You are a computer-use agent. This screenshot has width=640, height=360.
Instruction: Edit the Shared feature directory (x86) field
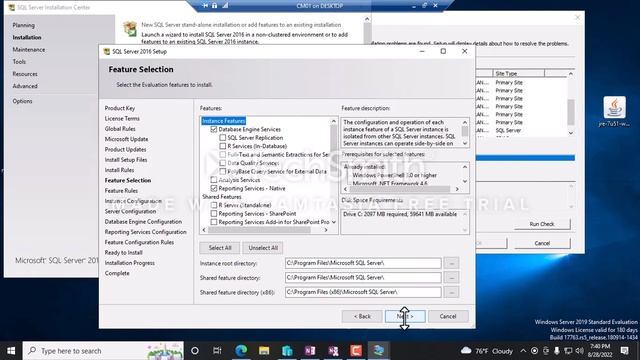363,292
